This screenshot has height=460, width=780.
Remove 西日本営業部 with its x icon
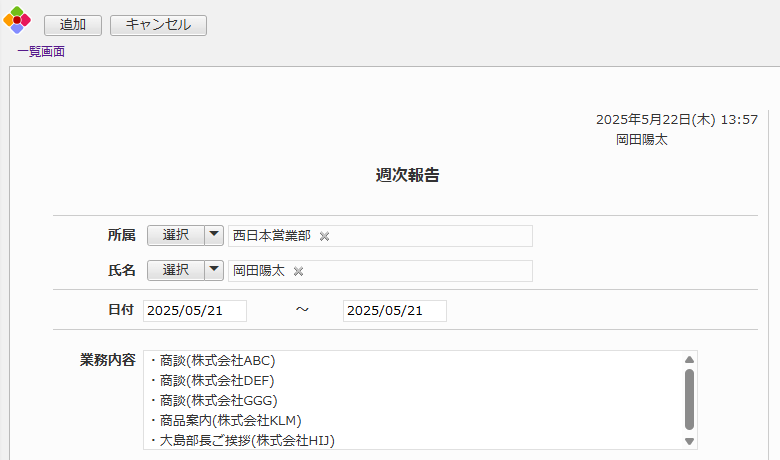coord(324,236)
